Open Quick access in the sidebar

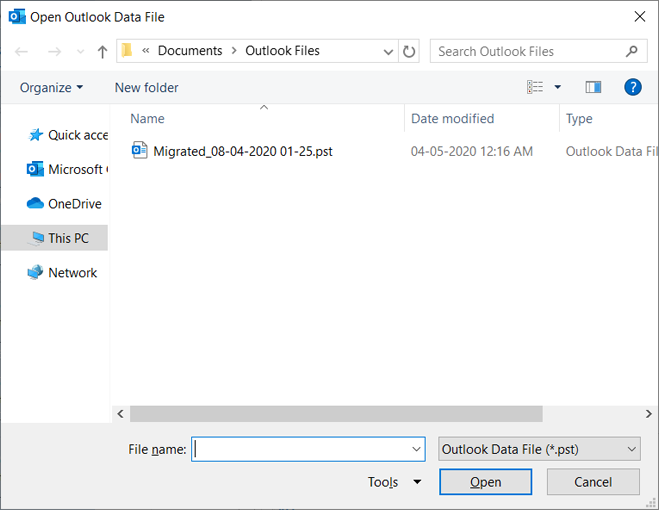coord(67,135)
